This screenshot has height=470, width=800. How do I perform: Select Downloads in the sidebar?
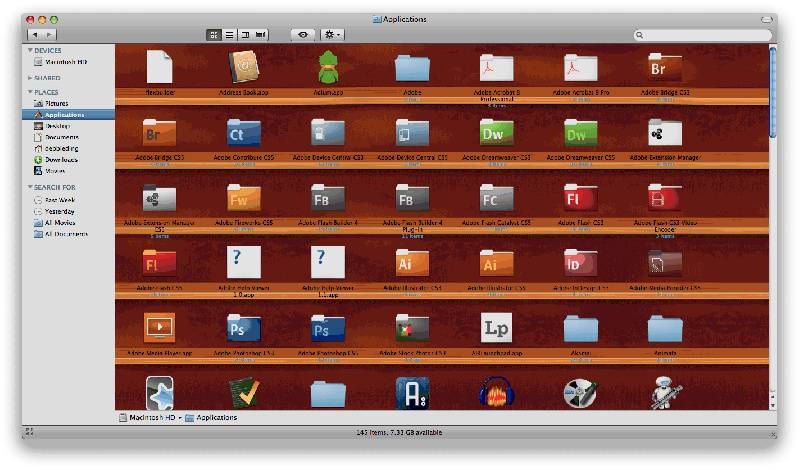60,159
